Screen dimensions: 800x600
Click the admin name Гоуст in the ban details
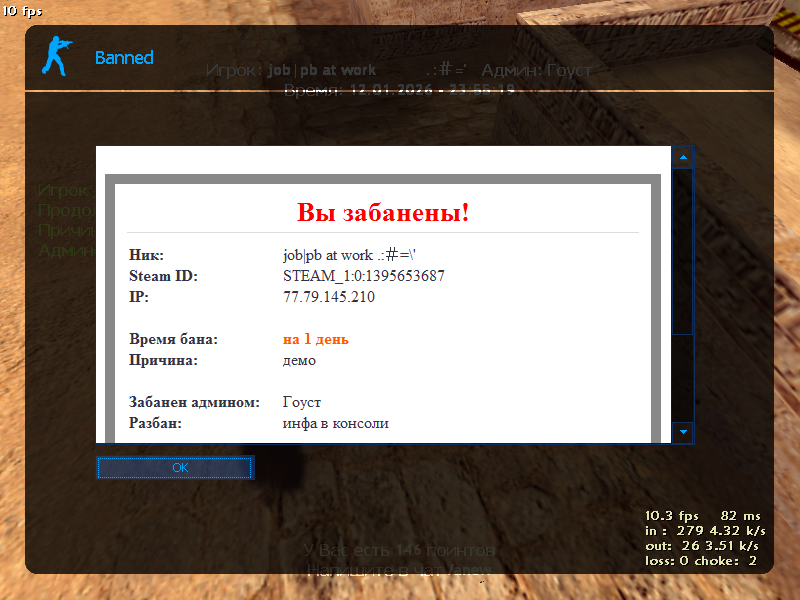pos(302,402)
